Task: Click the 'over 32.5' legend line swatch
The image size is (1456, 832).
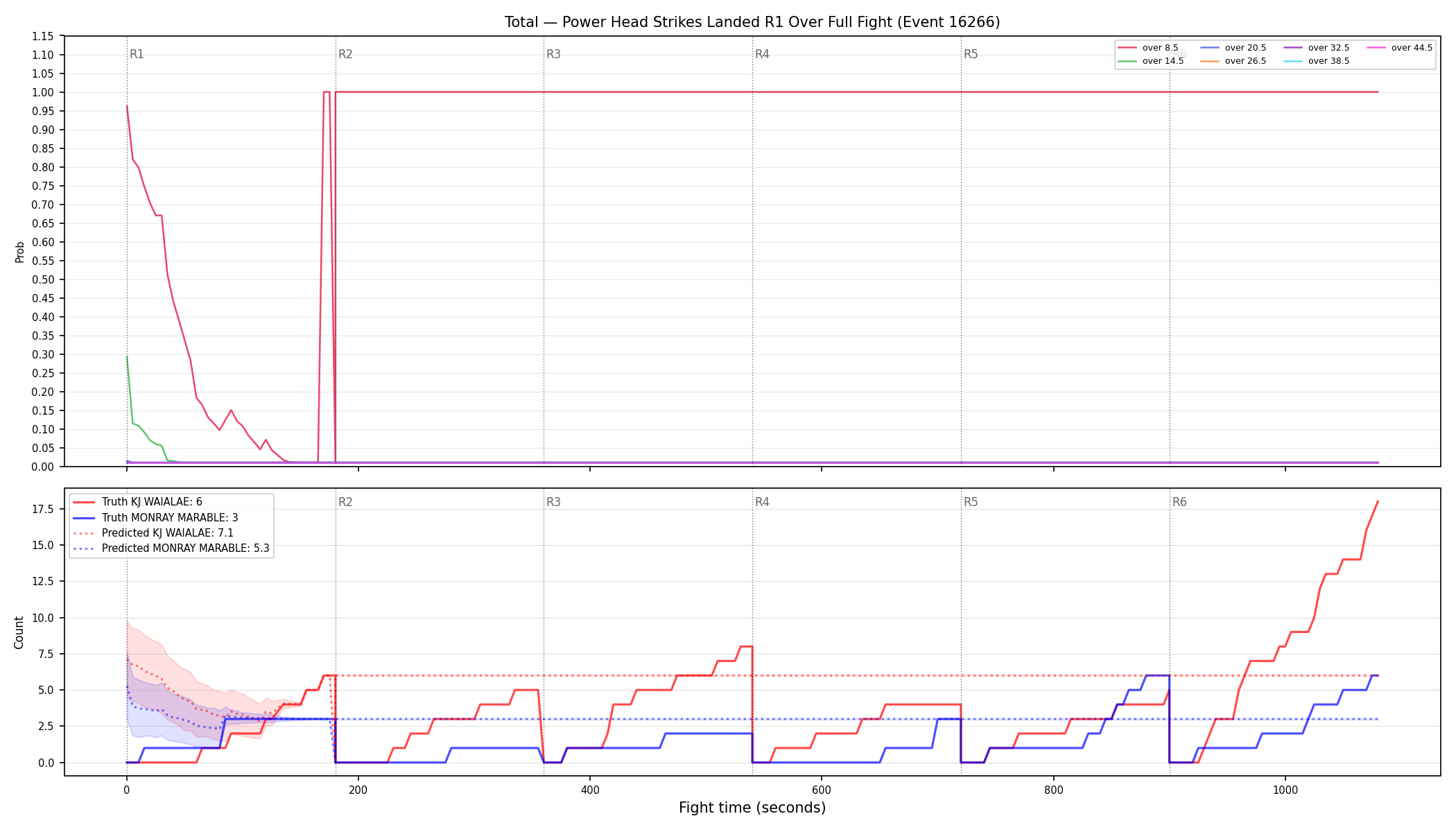Action: pos(1293,48)
